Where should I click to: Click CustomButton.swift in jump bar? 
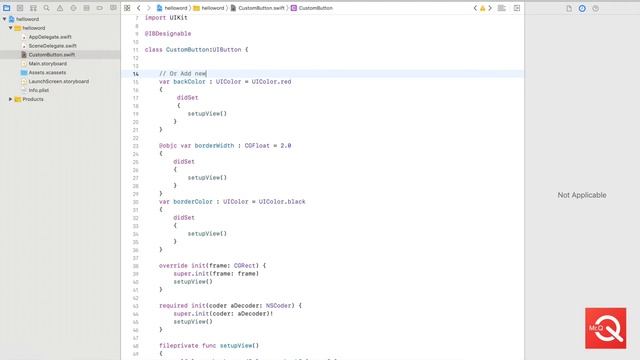(257, 8)
